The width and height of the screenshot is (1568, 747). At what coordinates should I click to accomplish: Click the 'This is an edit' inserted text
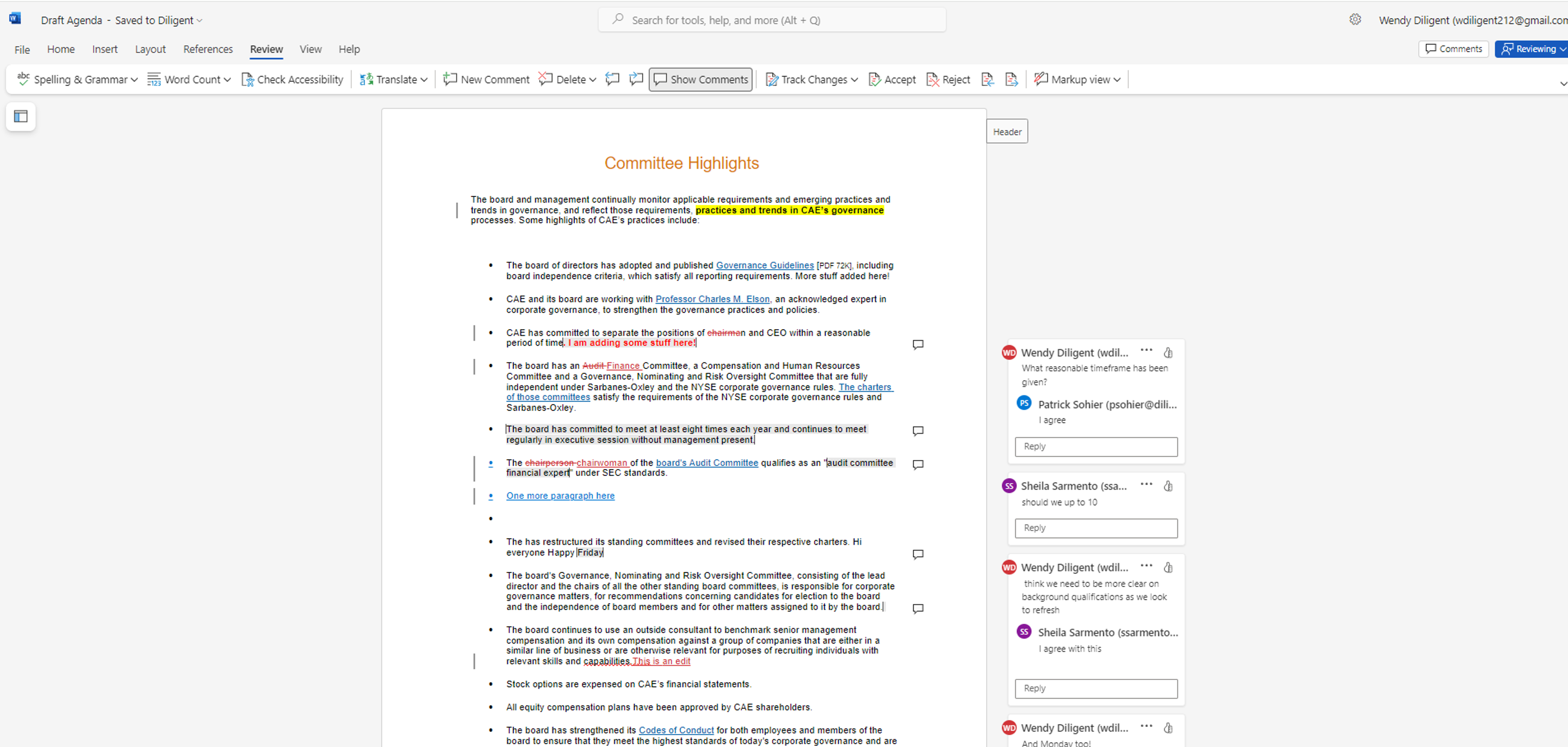[x=661, y=661]
